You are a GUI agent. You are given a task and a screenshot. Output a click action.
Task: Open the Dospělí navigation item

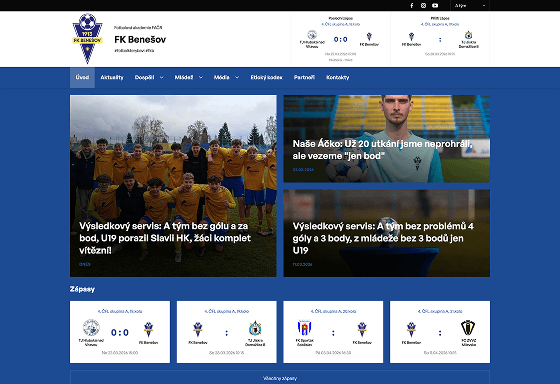[145, 77]
